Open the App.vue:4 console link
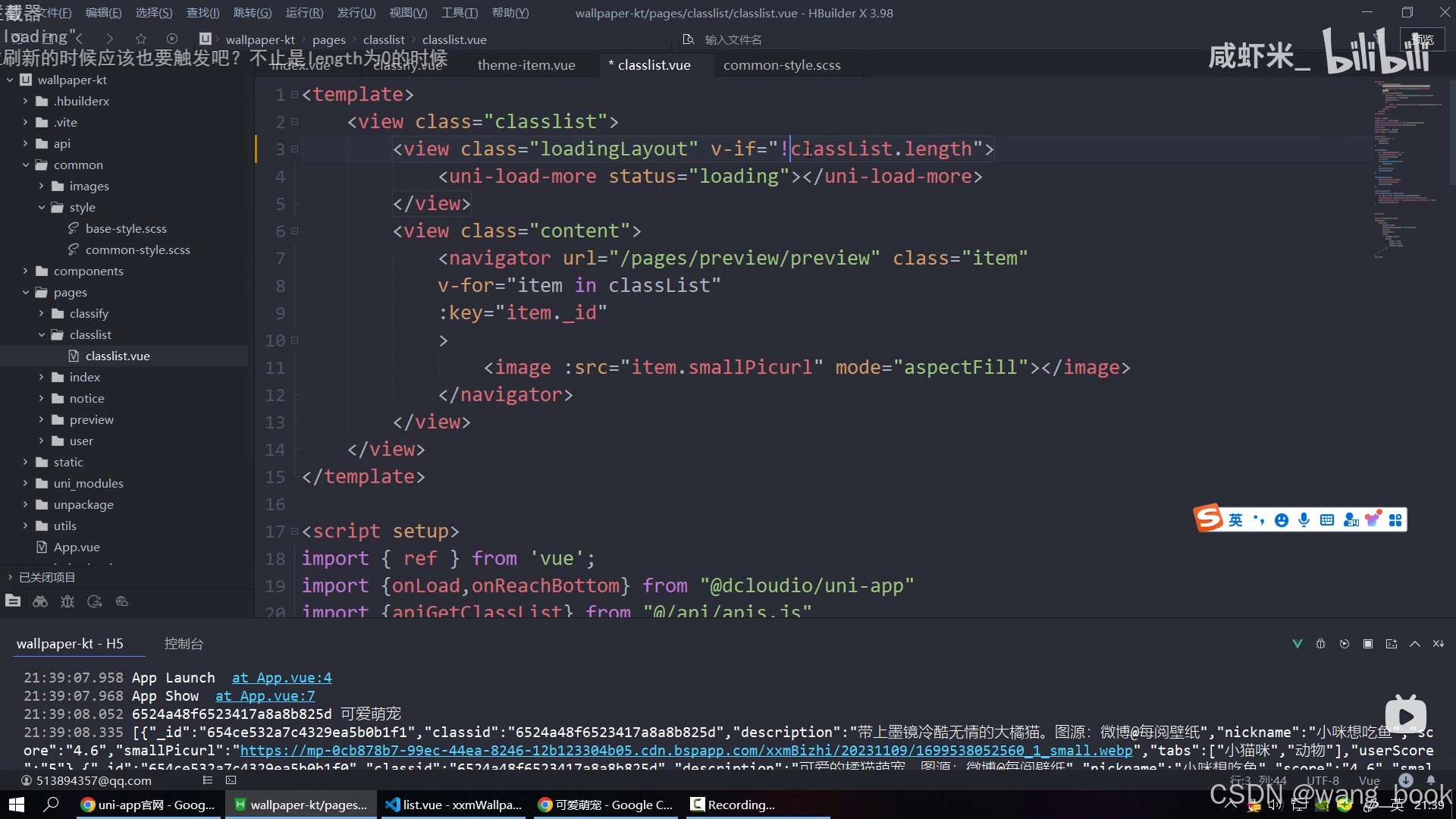The height and width of the screenshot is (819, 1456). click(x=281, y=678)
